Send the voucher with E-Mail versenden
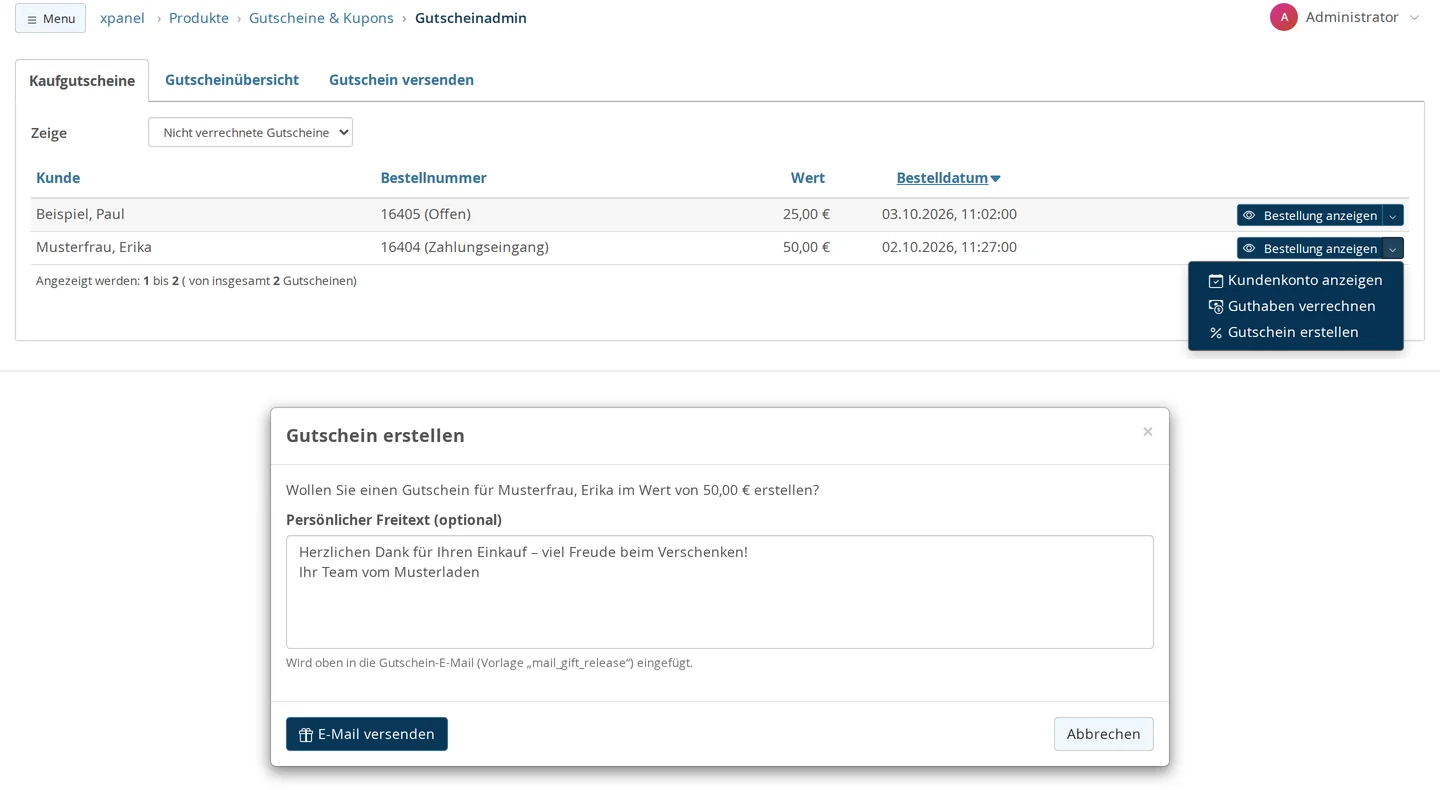The image size is (1440, 790). [367, 734]
